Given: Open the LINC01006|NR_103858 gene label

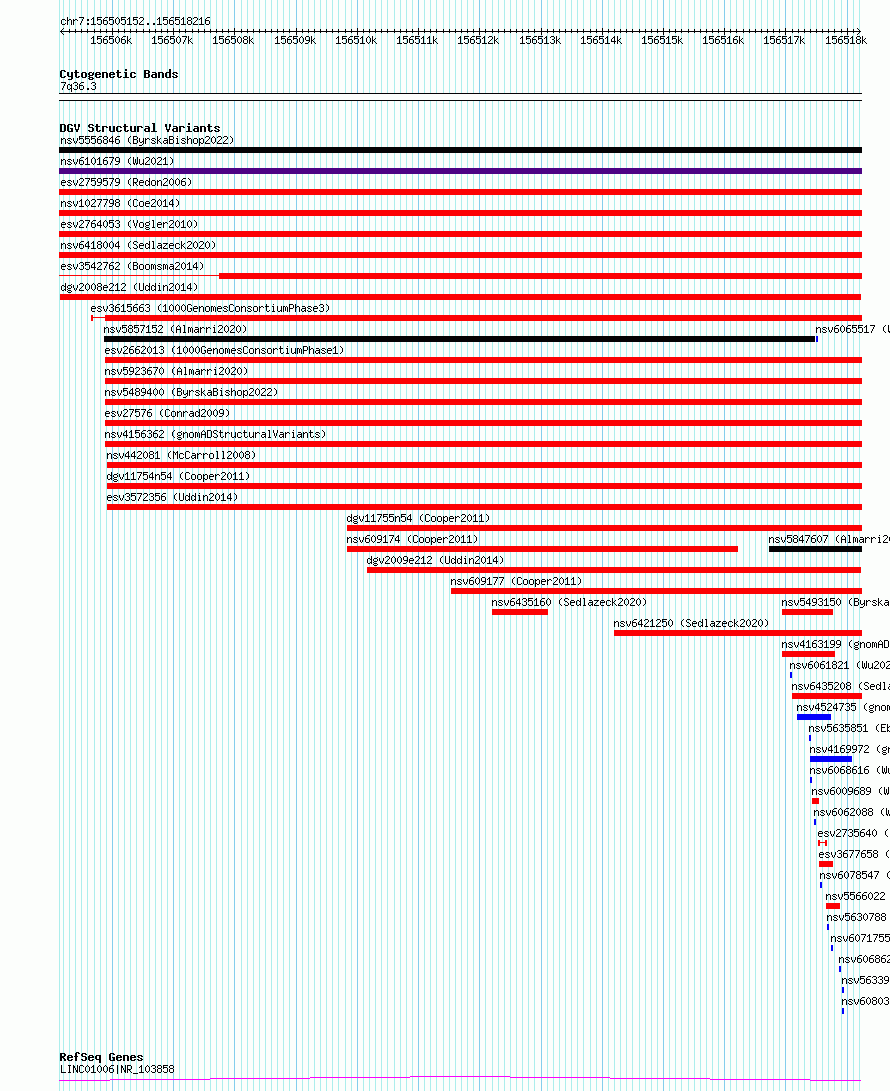Looking at the screenshot, I should pos(117,1069).
